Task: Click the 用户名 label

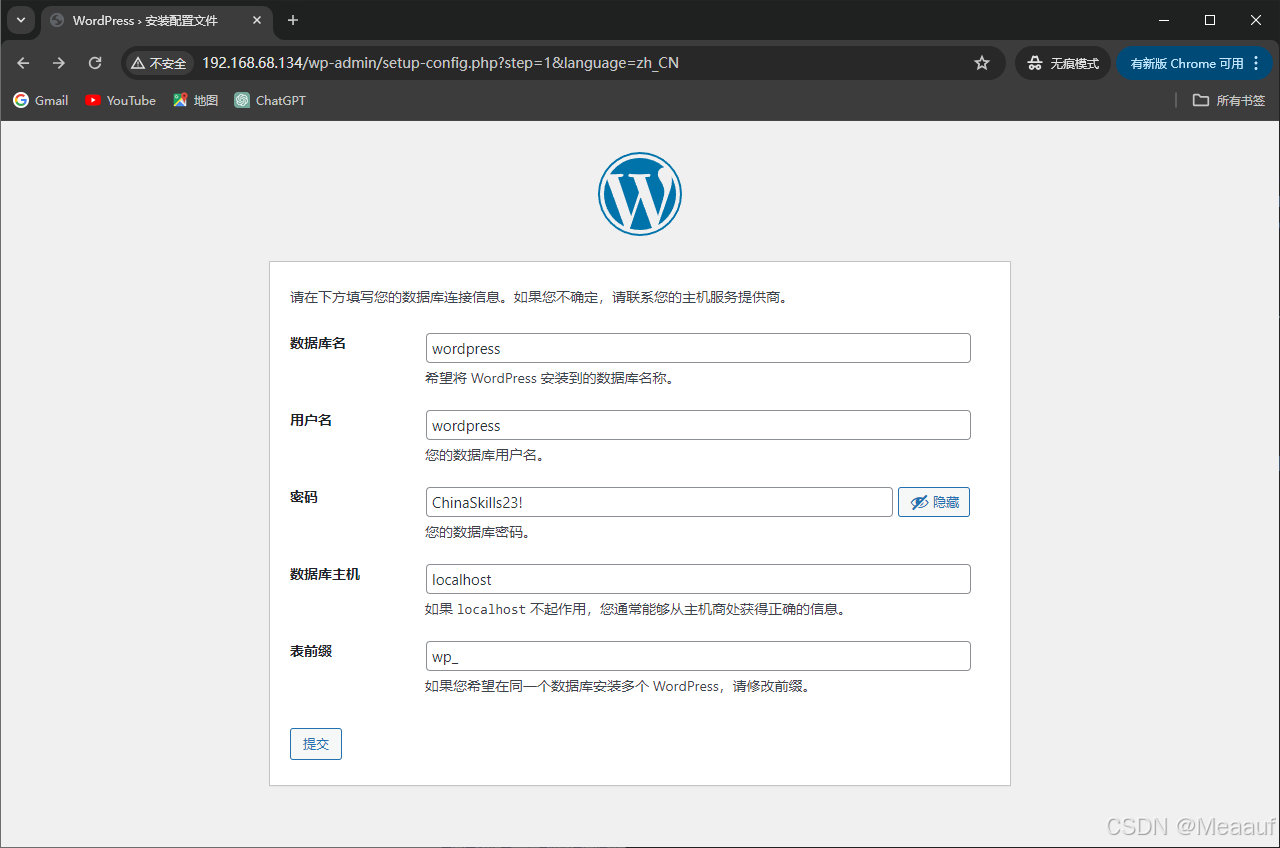Action: click(x=311, y=420)
